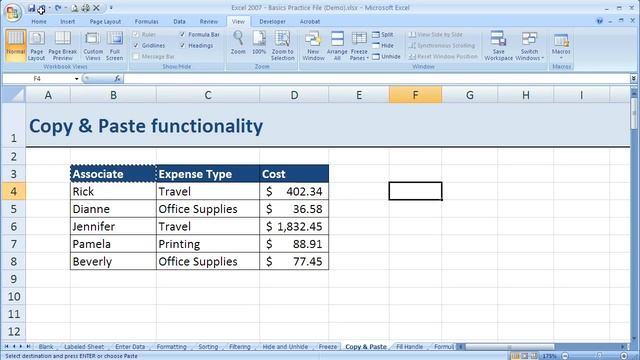Select row 4 header

tap(13, 191)
